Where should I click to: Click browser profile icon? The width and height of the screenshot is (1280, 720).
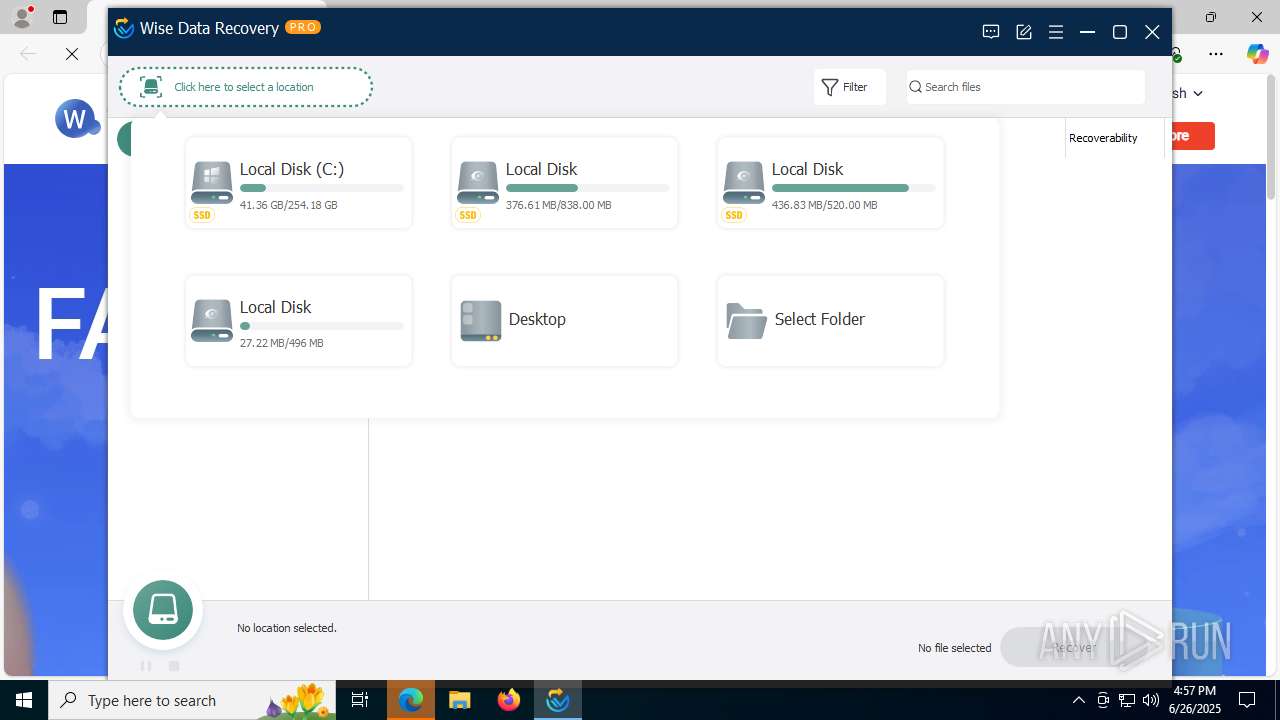[x=21, y=17]
